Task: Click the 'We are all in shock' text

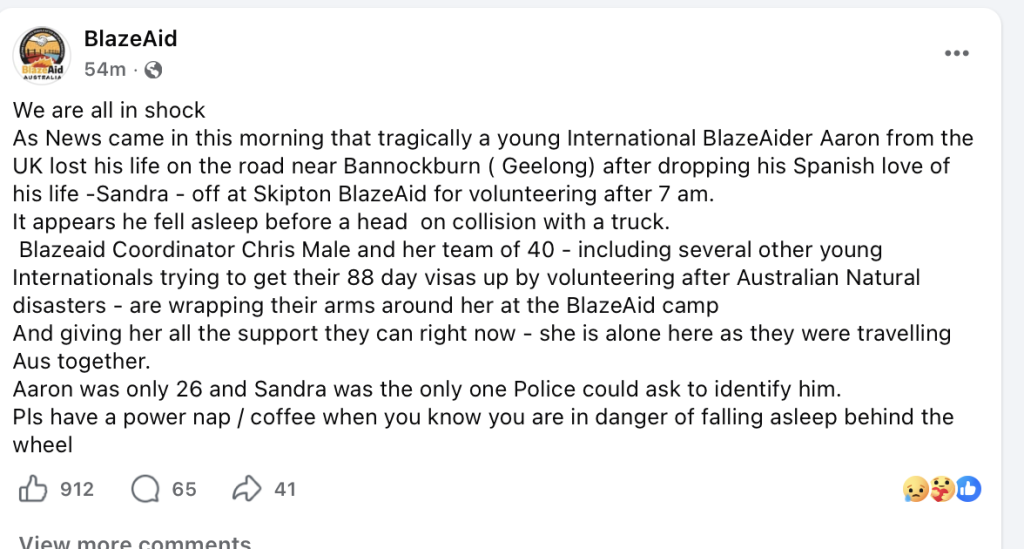Action: (109, 110)
